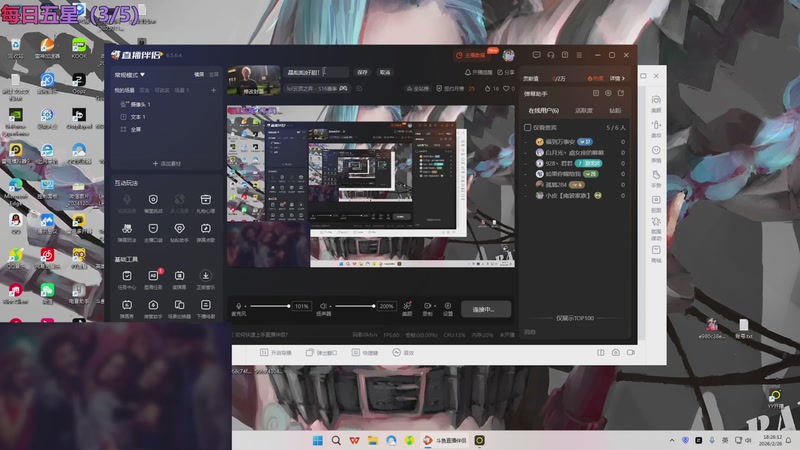800x450 pixels.
Task: Open the 美颜 beauty tool in bottom bar
Action: pos(407,309)
